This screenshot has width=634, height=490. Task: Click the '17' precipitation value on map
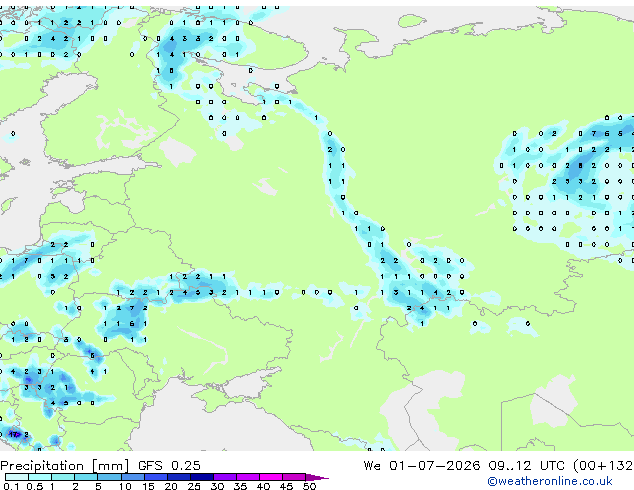click(x=13, y=435)
